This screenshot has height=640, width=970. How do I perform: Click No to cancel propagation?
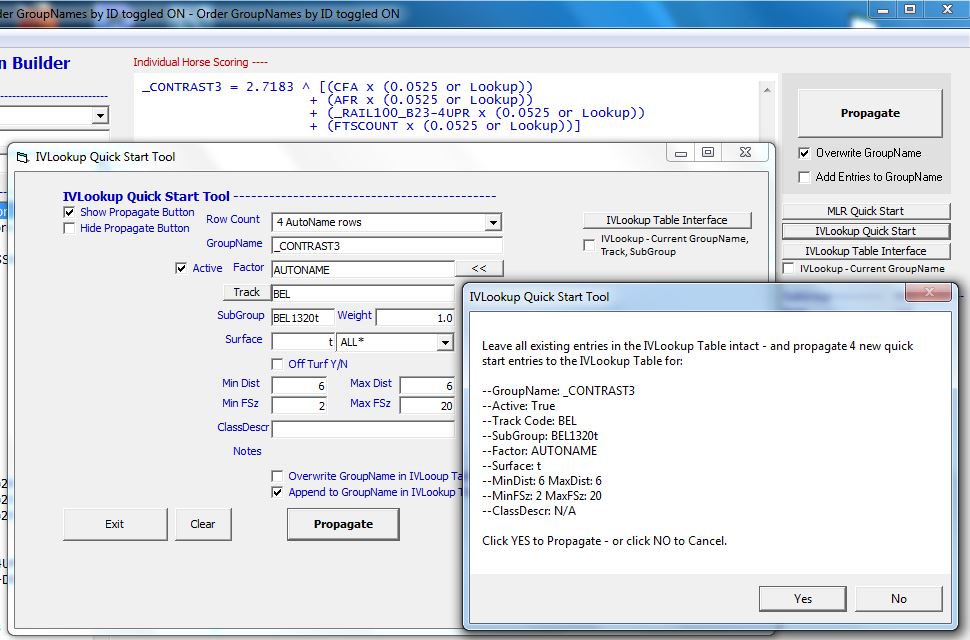pyautogui.click(x=898, y=599)
